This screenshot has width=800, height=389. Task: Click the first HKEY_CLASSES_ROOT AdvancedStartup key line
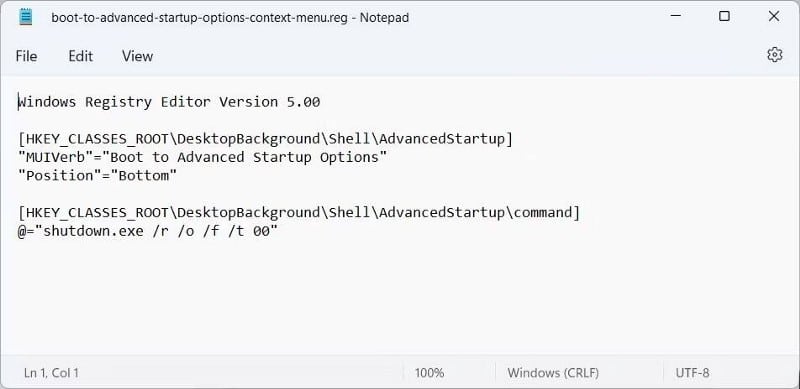(x=265, y=139)
